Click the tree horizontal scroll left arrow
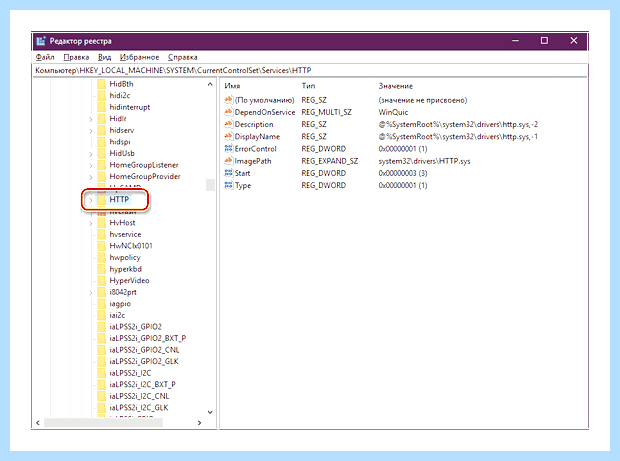 38,423
